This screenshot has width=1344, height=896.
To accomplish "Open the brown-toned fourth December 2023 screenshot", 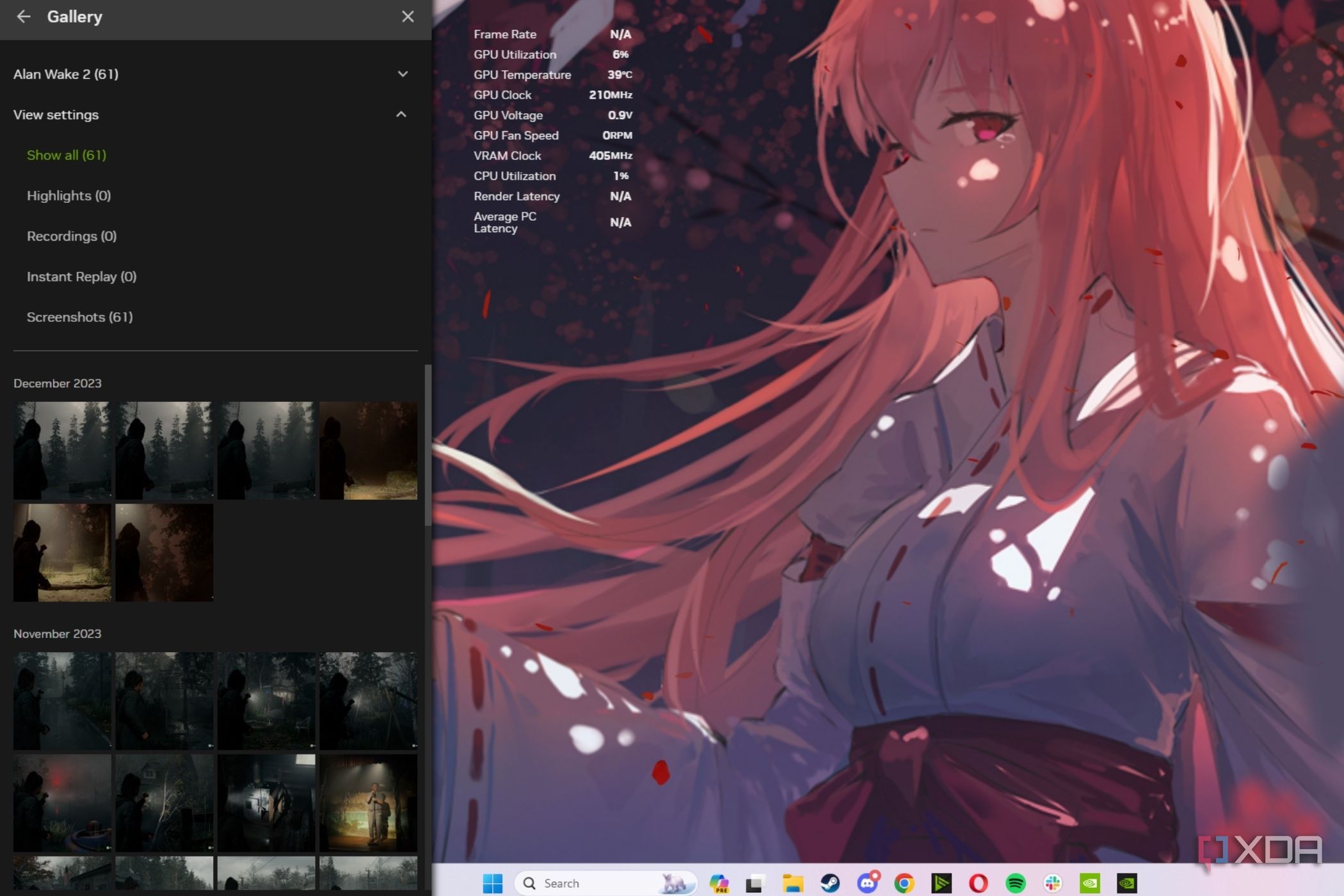I will point(368,451).
